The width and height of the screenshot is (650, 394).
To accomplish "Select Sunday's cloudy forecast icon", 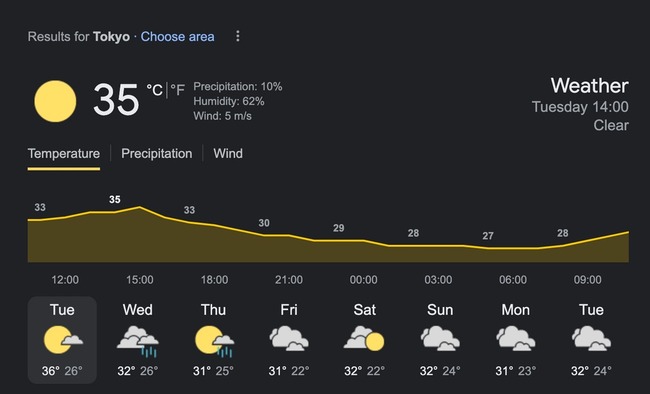I will coord(440,338).
